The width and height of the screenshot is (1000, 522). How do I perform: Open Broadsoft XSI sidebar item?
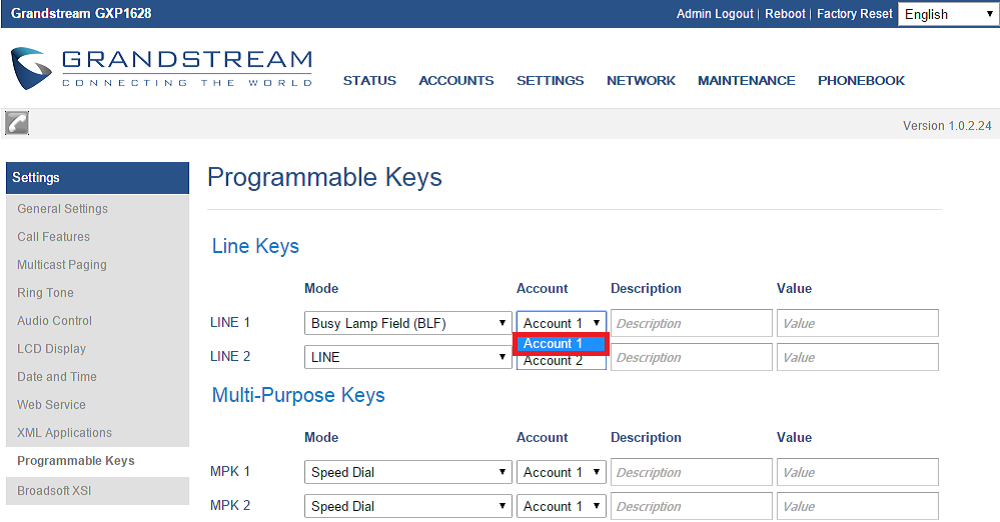coord(54,491)
